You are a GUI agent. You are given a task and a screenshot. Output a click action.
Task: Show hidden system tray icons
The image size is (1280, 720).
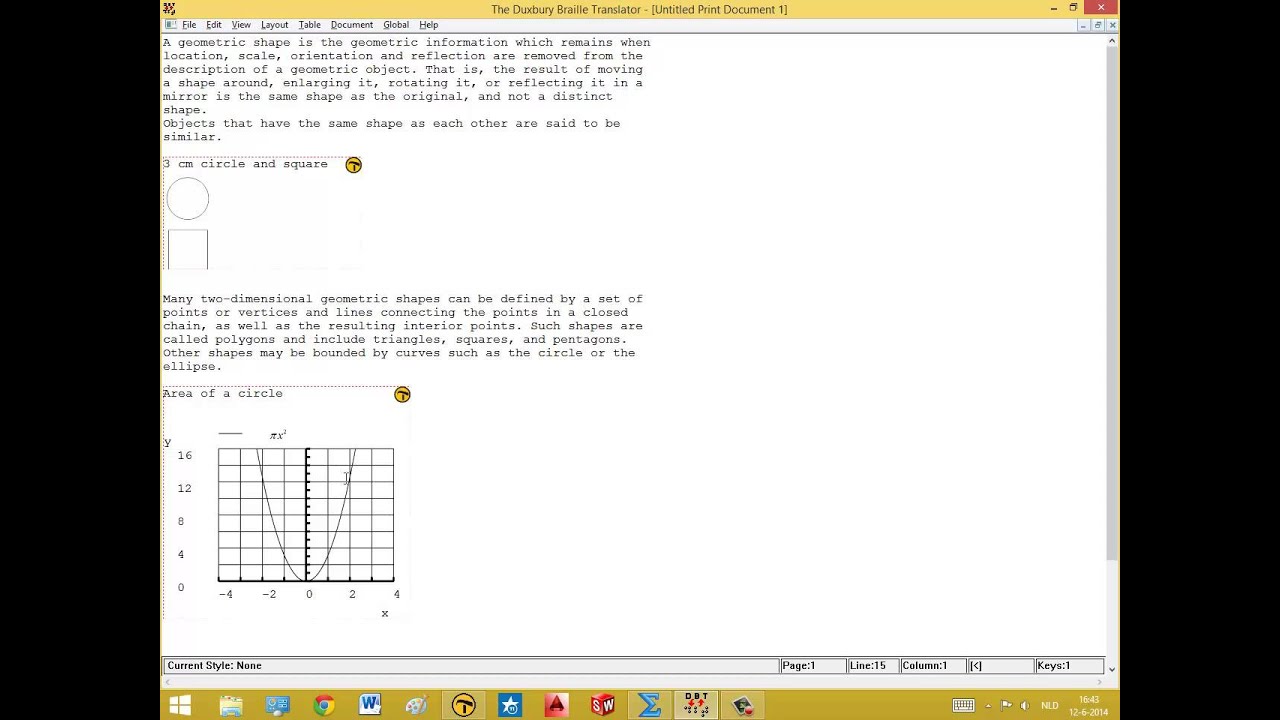point(988,705)
